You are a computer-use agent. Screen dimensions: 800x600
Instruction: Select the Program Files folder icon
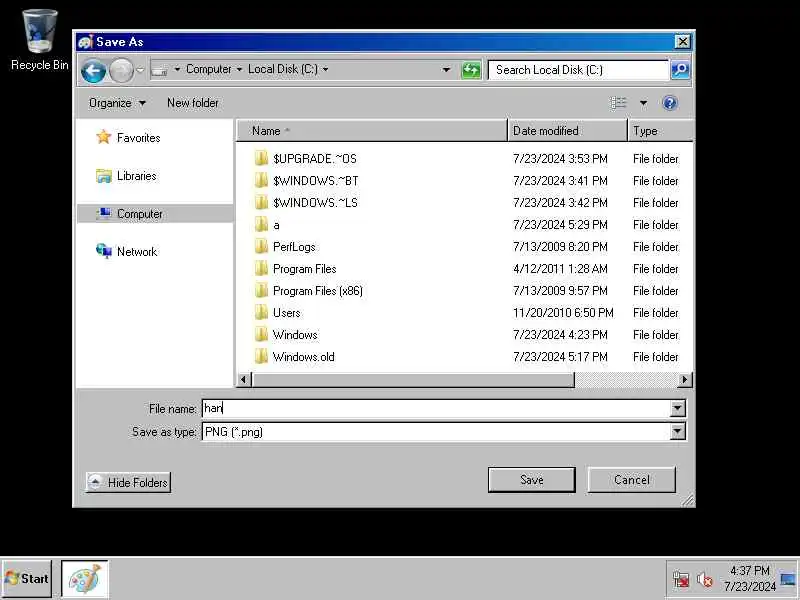point(261,269)
